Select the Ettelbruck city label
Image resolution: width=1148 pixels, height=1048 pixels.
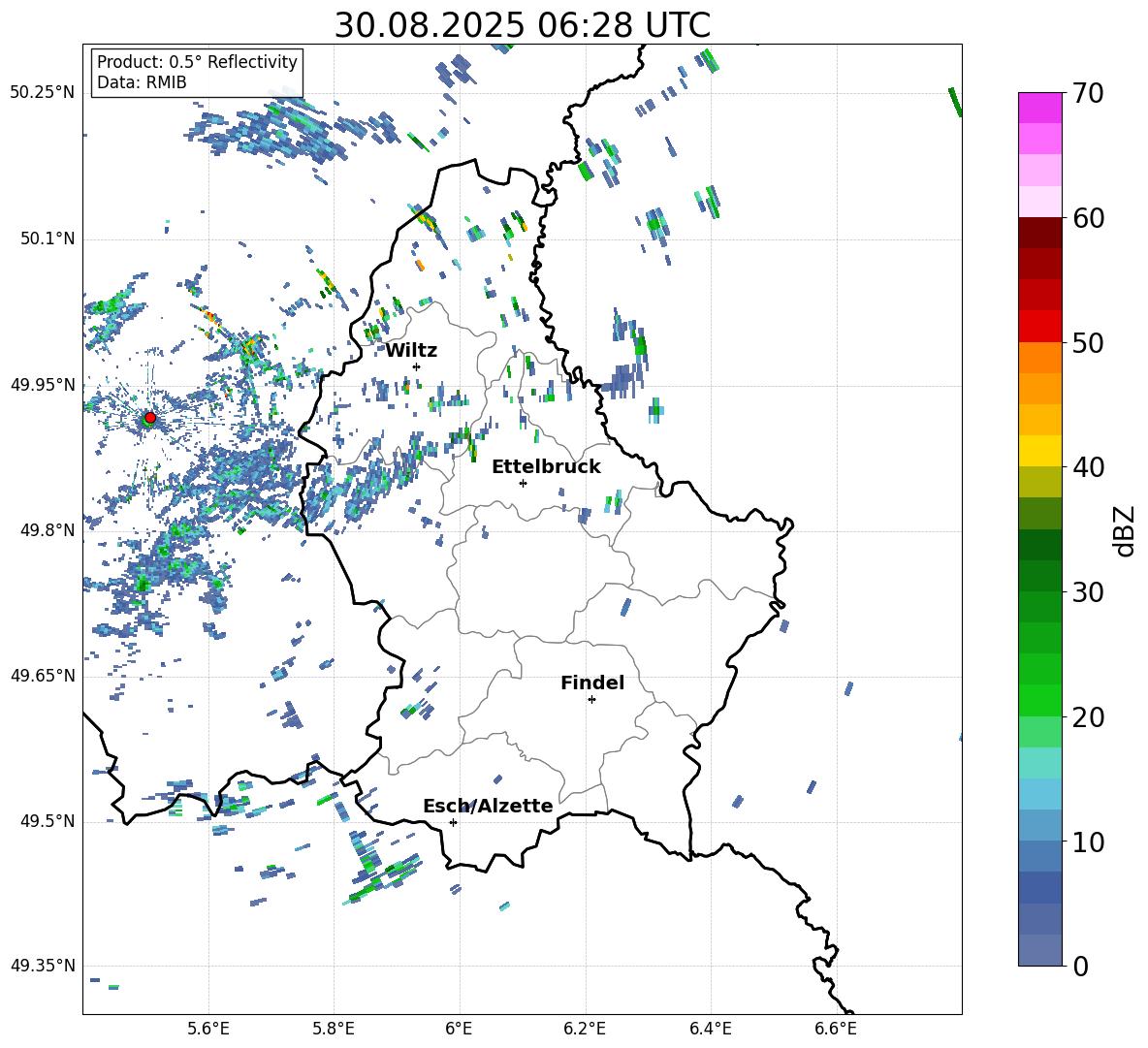click(x=546, y=467)
